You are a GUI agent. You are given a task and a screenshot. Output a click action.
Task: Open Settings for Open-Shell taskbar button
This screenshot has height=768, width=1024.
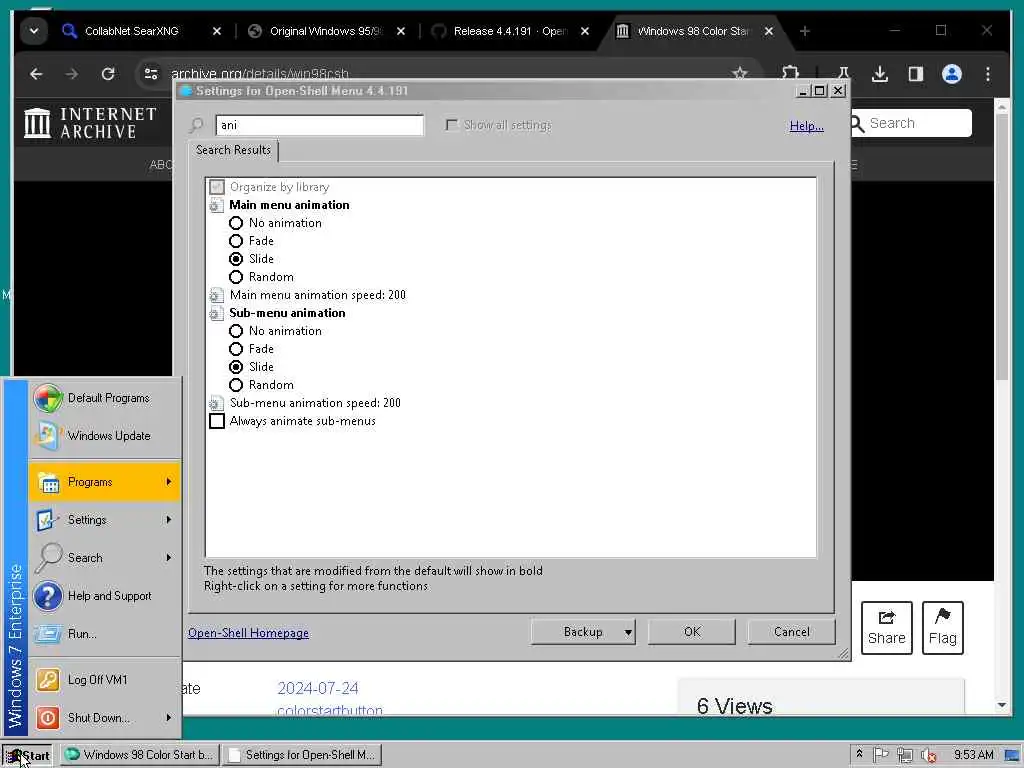click(302, 755)
